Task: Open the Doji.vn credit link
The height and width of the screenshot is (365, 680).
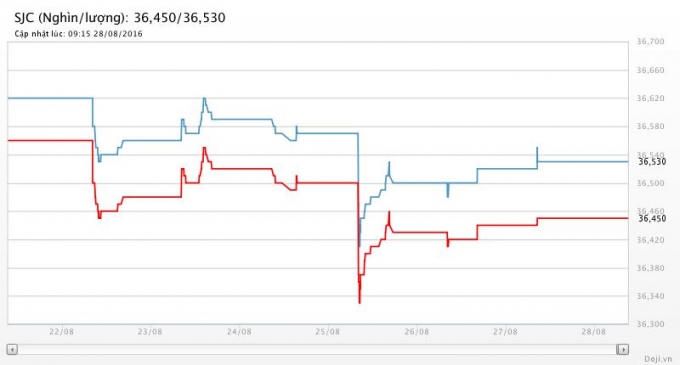Action: coord(657,359)
